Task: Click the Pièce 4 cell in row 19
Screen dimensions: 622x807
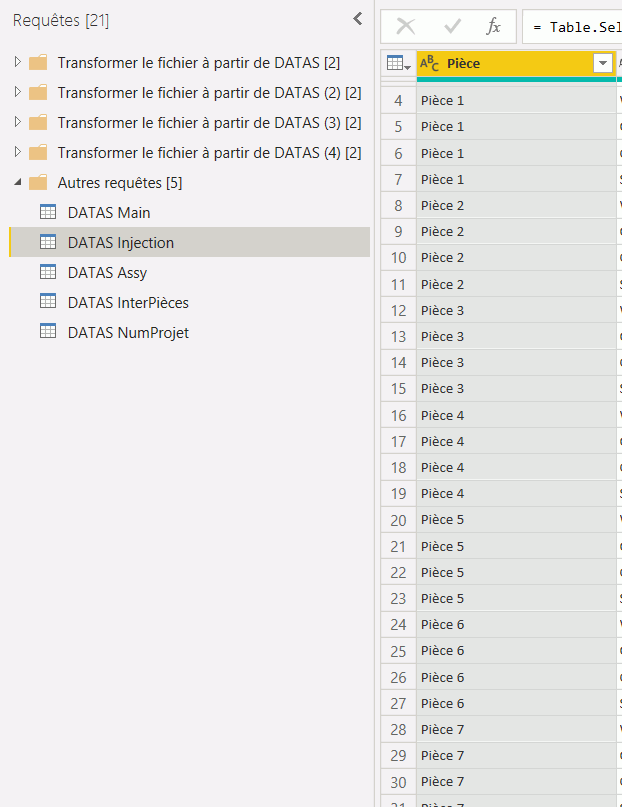Action: pos(516,494)
